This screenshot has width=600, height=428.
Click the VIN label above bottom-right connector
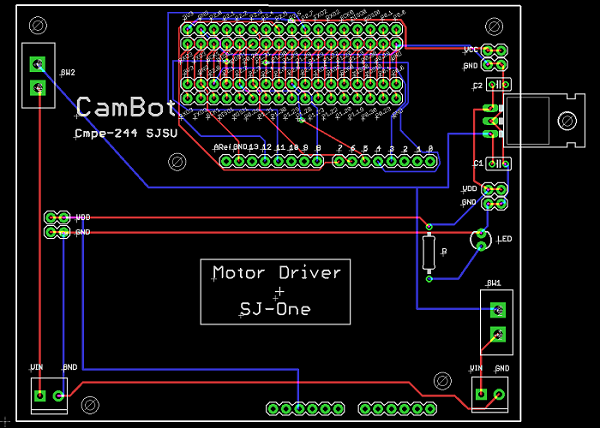[x=476, y=368]
